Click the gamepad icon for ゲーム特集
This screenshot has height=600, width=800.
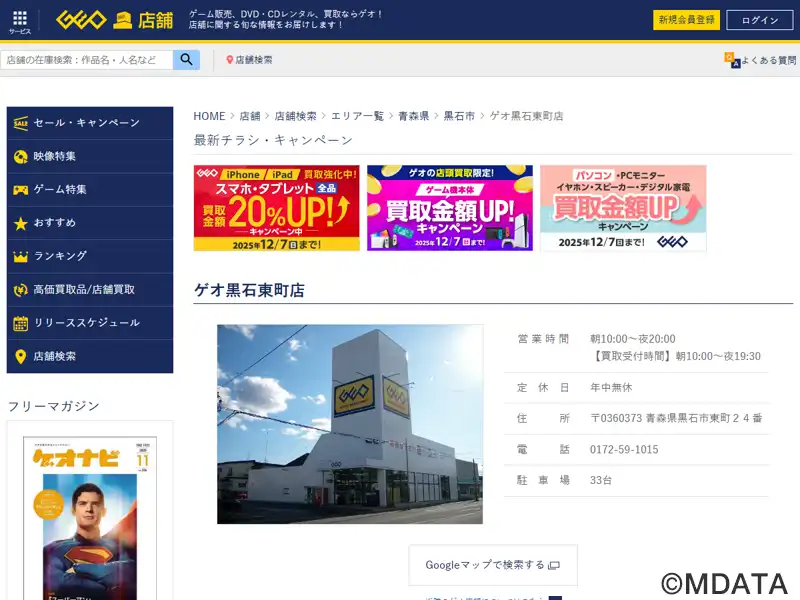[20, 190]
